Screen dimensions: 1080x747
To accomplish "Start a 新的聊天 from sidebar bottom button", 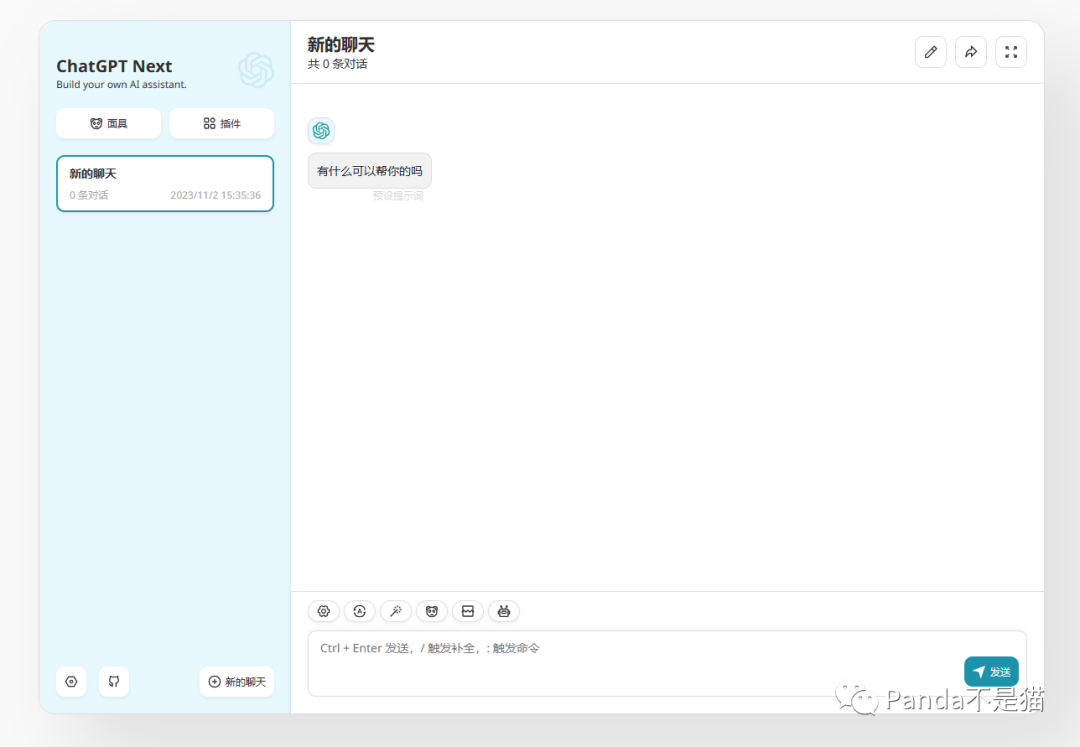I will [x=237, y=682].
